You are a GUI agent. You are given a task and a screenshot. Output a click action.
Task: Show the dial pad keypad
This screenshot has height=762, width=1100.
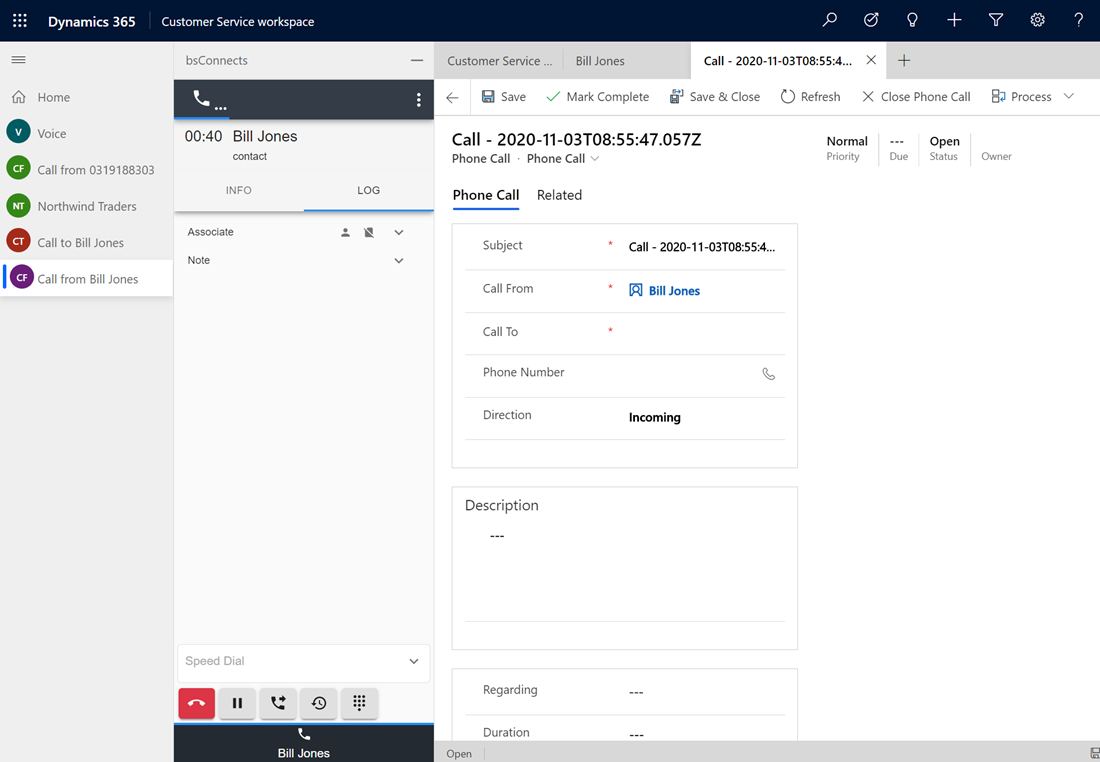(x=359, y=703)
